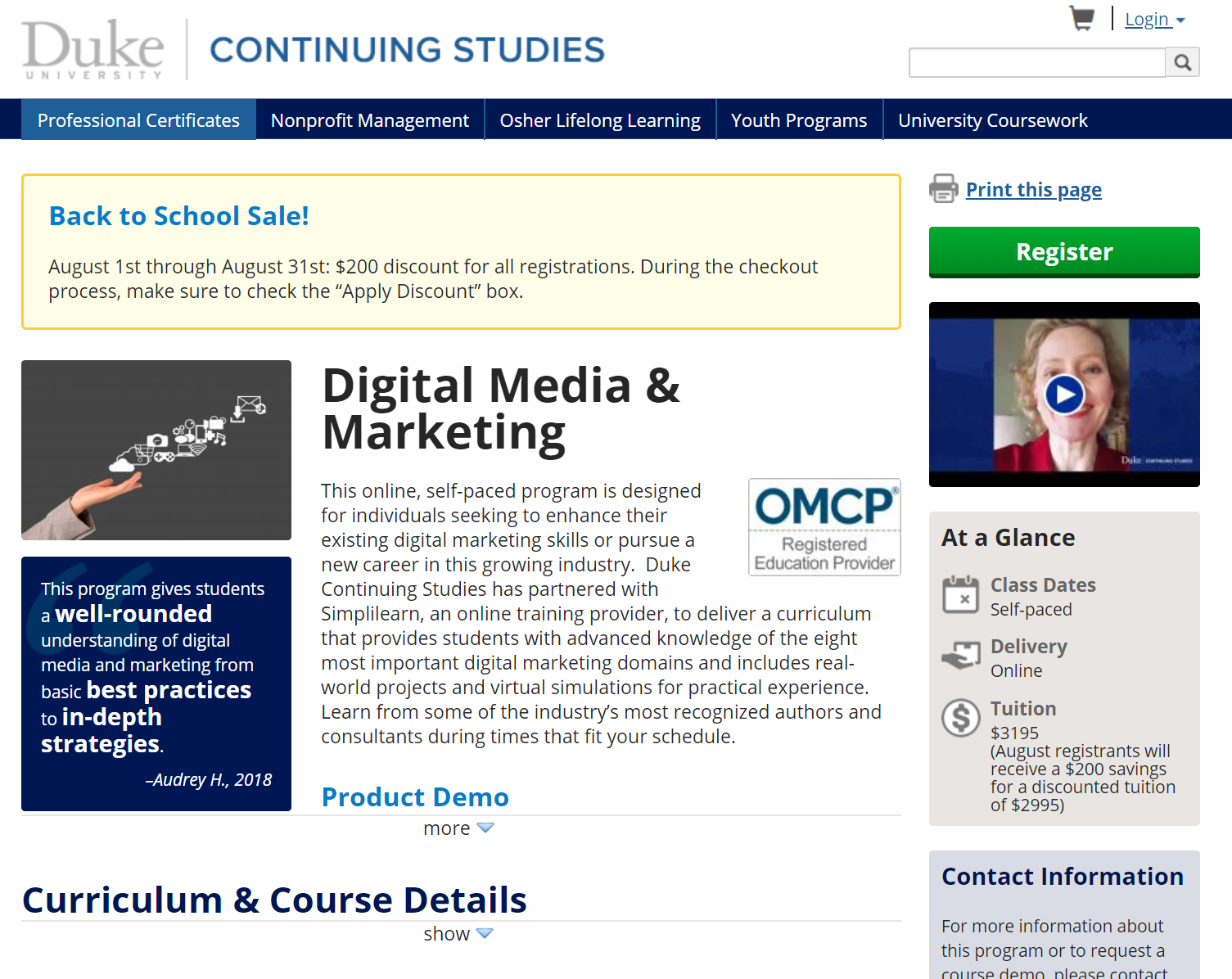Viewport: 1232px width, 979px height.
Task: Expand the 'more' section under Product Demo
Action: click(458, 828)
